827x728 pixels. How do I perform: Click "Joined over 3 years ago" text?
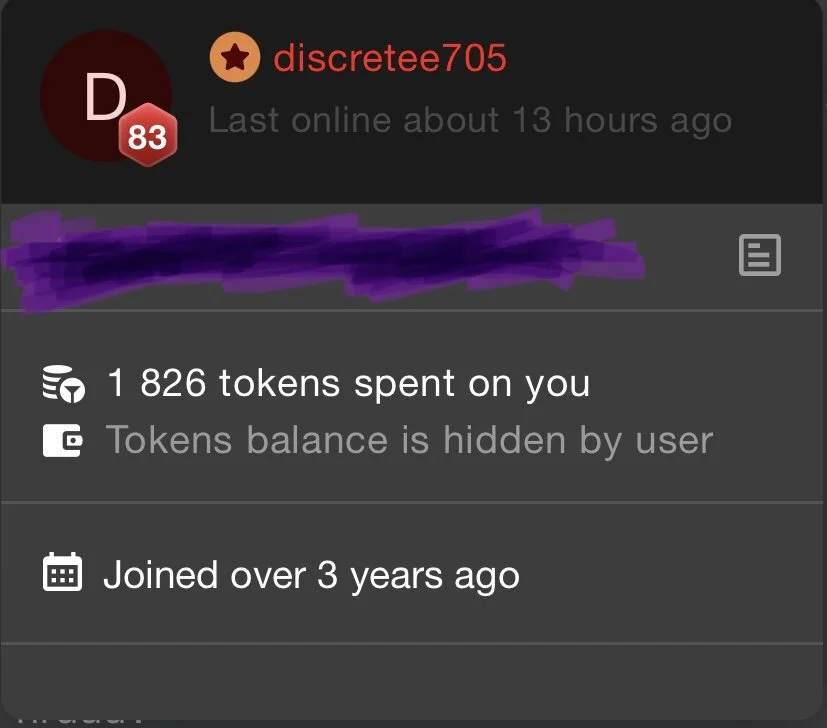pos(312,575)
